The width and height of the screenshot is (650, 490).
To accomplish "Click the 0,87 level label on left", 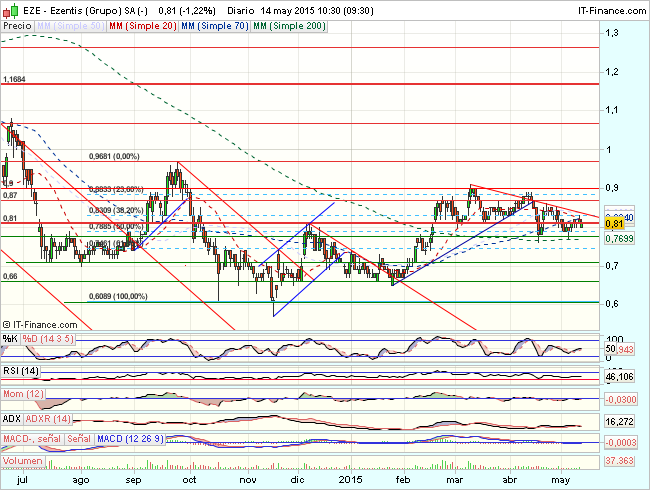I will tap(10, 195).
